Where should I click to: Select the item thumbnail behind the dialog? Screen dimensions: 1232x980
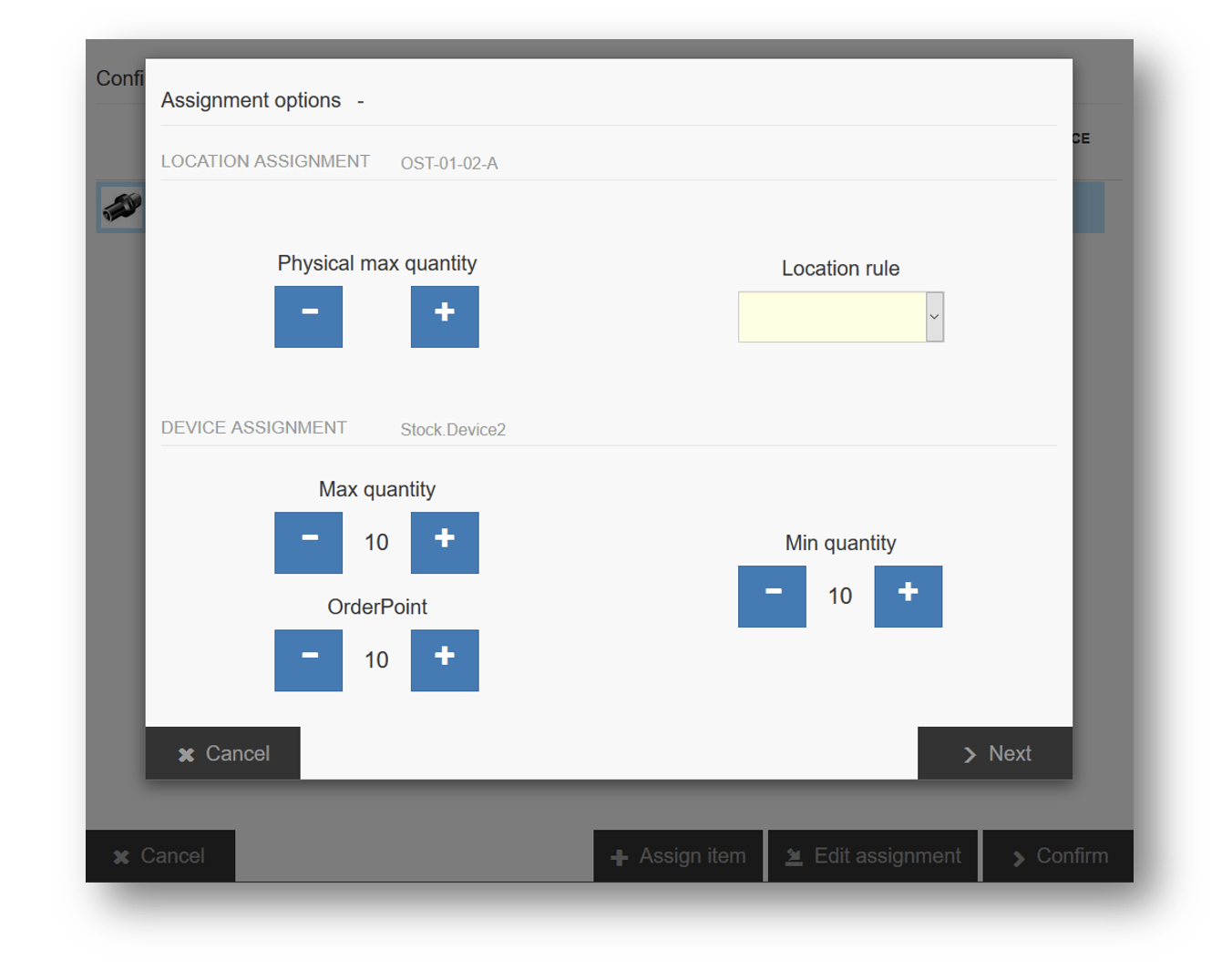120,207
